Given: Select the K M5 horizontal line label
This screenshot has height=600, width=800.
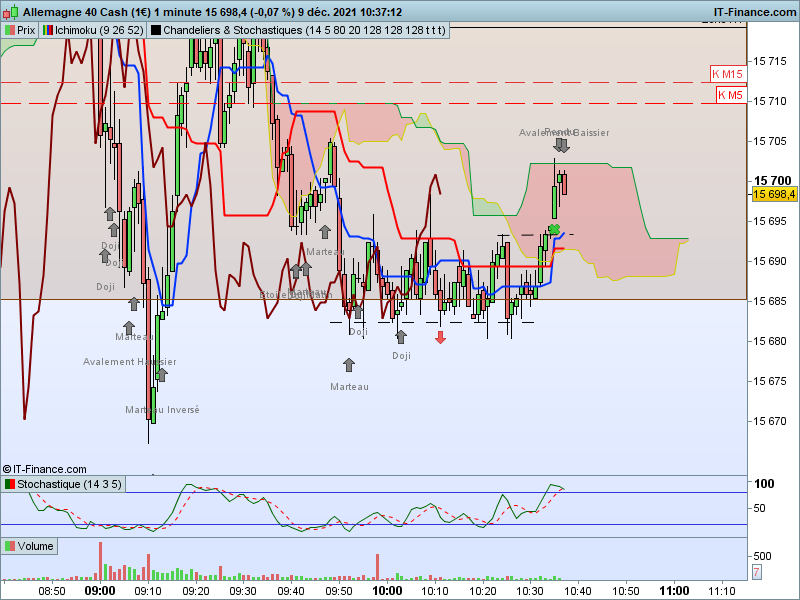Looking at the screenshot, I should pos(731,95).
